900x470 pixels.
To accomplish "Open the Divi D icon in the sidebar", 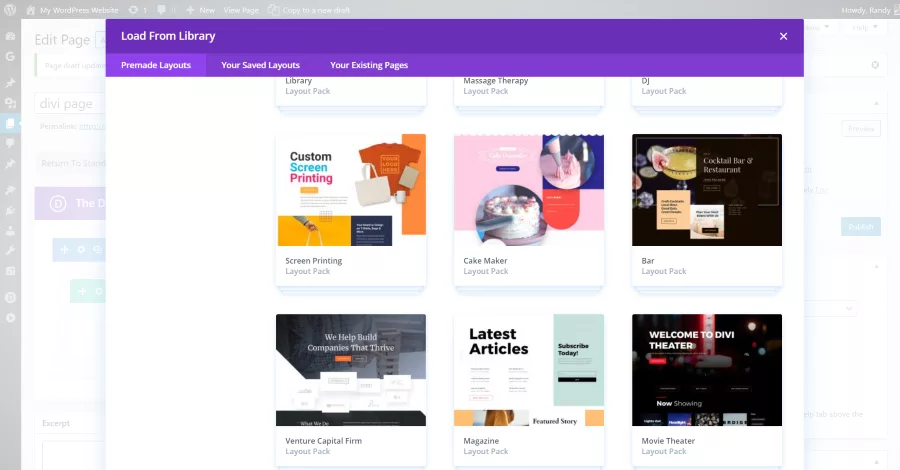I will 10,297.
